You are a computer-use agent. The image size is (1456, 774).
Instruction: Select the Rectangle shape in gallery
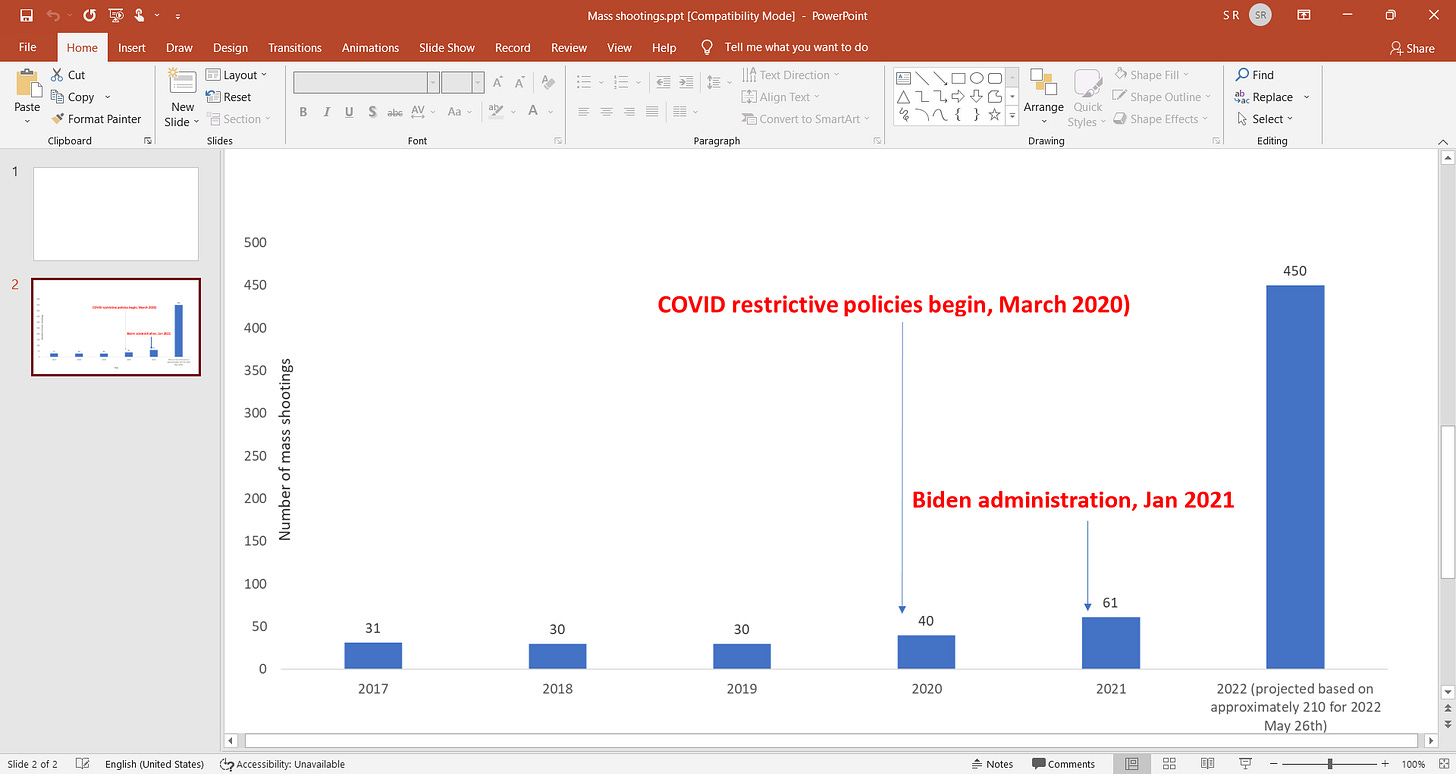pyautogui.click(x=958, y=78)
